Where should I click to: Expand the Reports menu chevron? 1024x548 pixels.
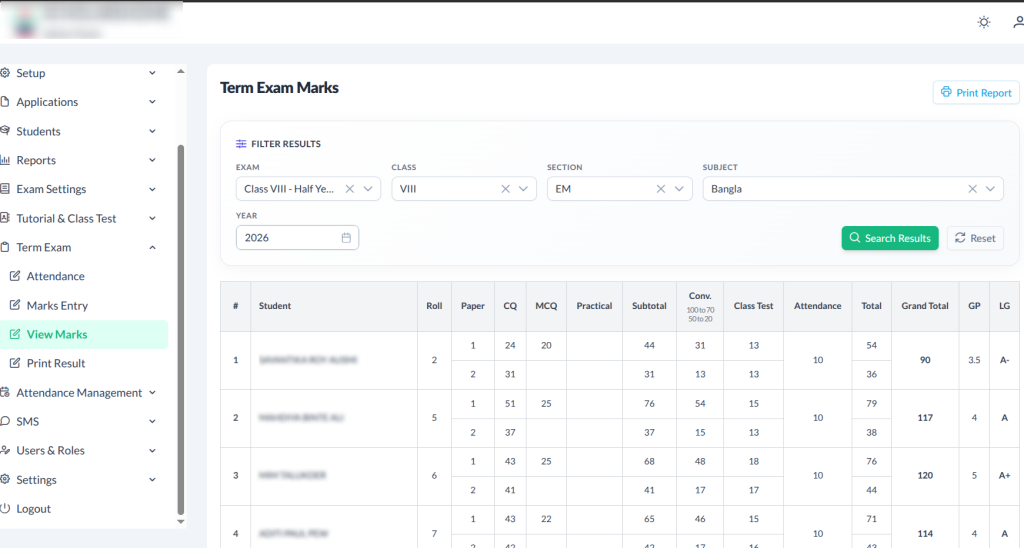coord(152,160)
